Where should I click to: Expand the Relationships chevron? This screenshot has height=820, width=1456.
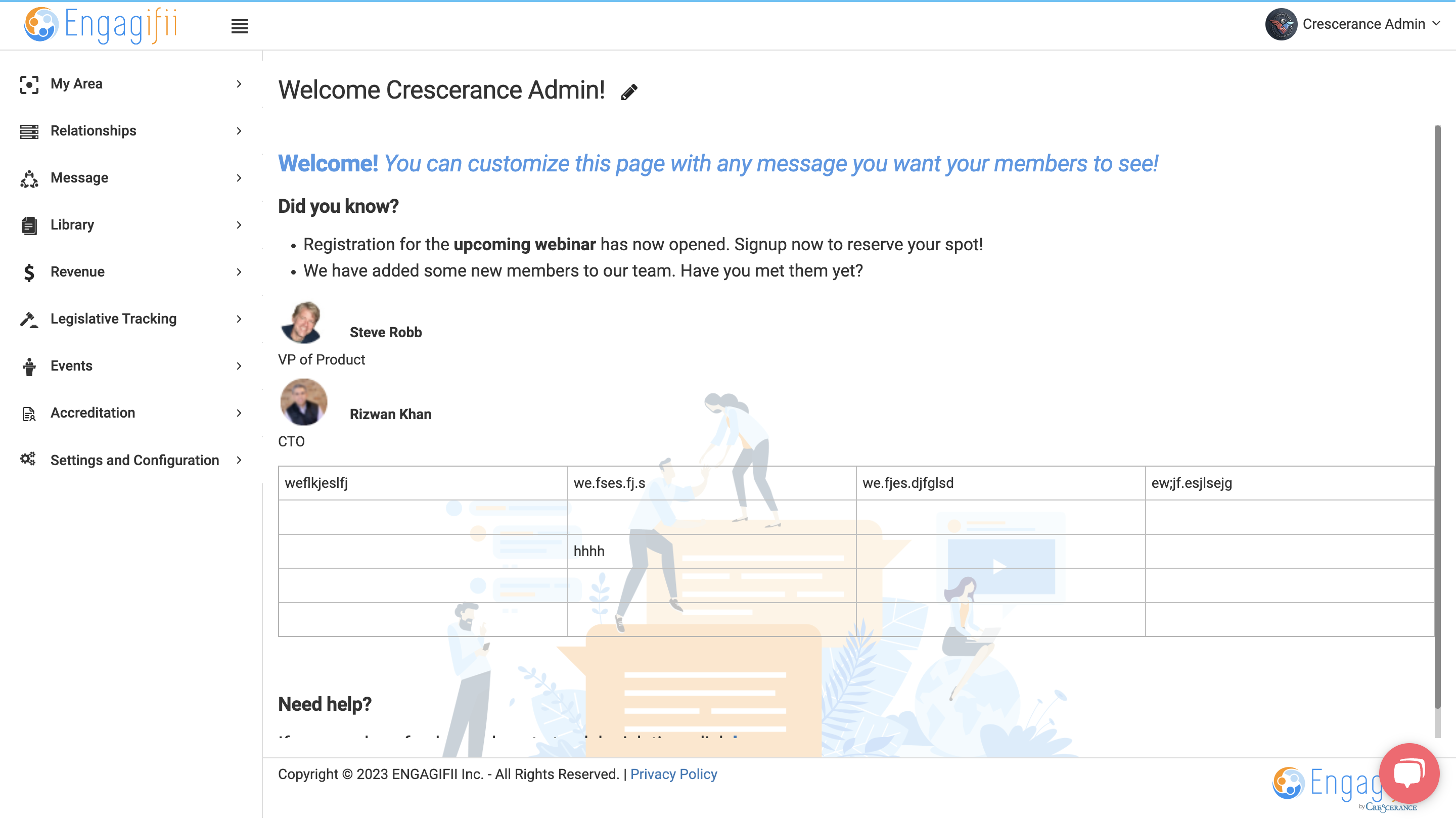click(239, 131)
